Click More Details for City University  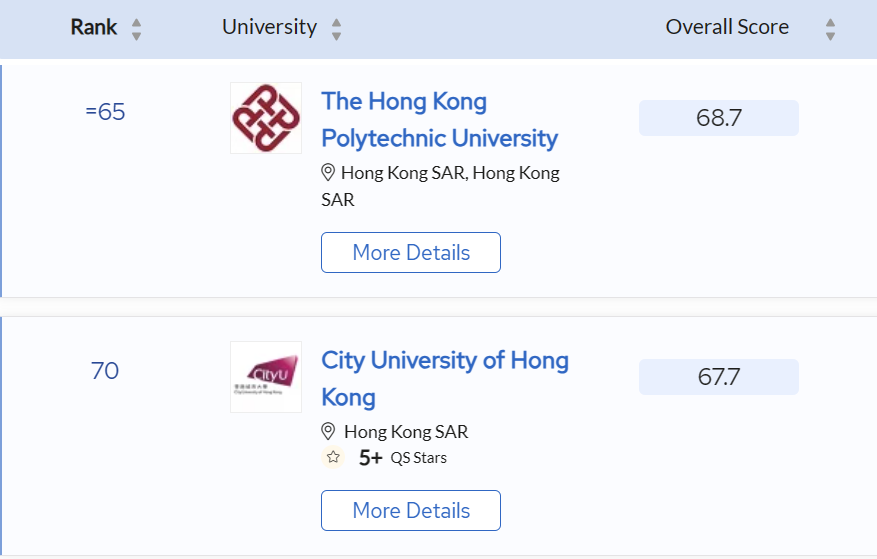[x=411, y=510]
